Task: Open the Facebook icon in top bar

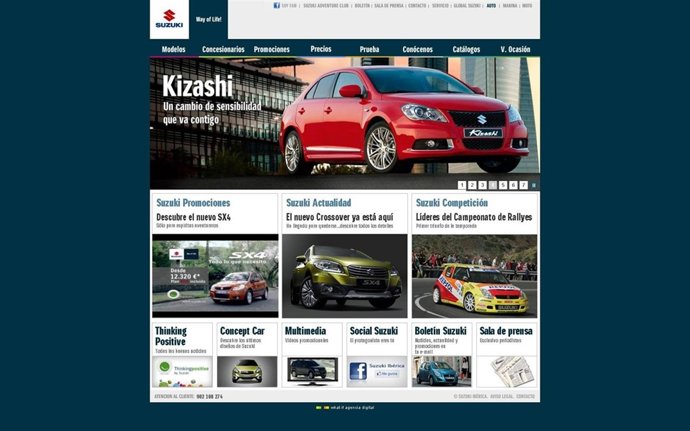Action: (x=276, y=6)
